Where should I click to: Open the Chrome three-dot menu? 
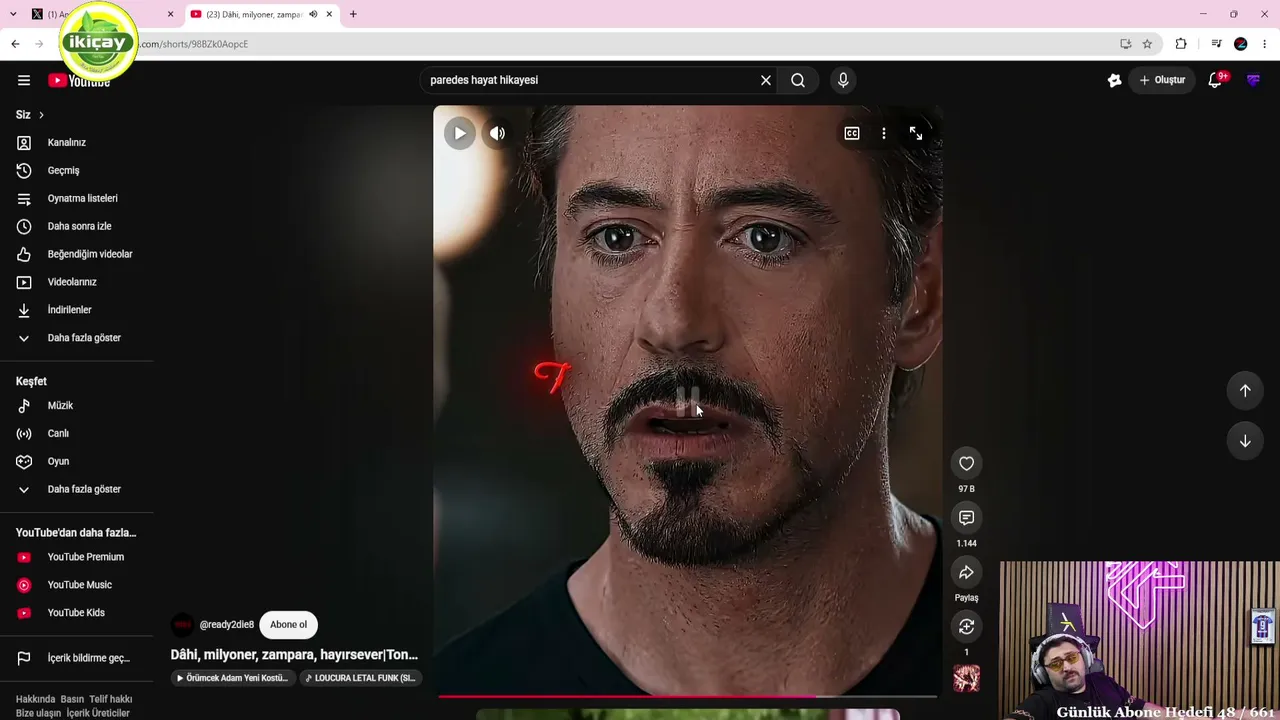tap(1265, 44)
